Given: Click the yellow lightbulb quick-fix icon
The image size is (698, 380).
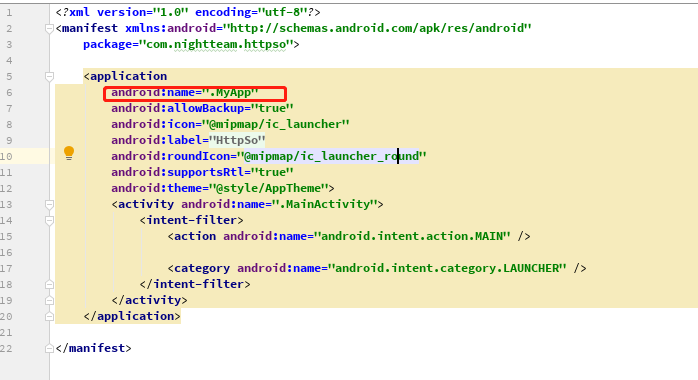Looking at the screenshot, I should 69,153.
